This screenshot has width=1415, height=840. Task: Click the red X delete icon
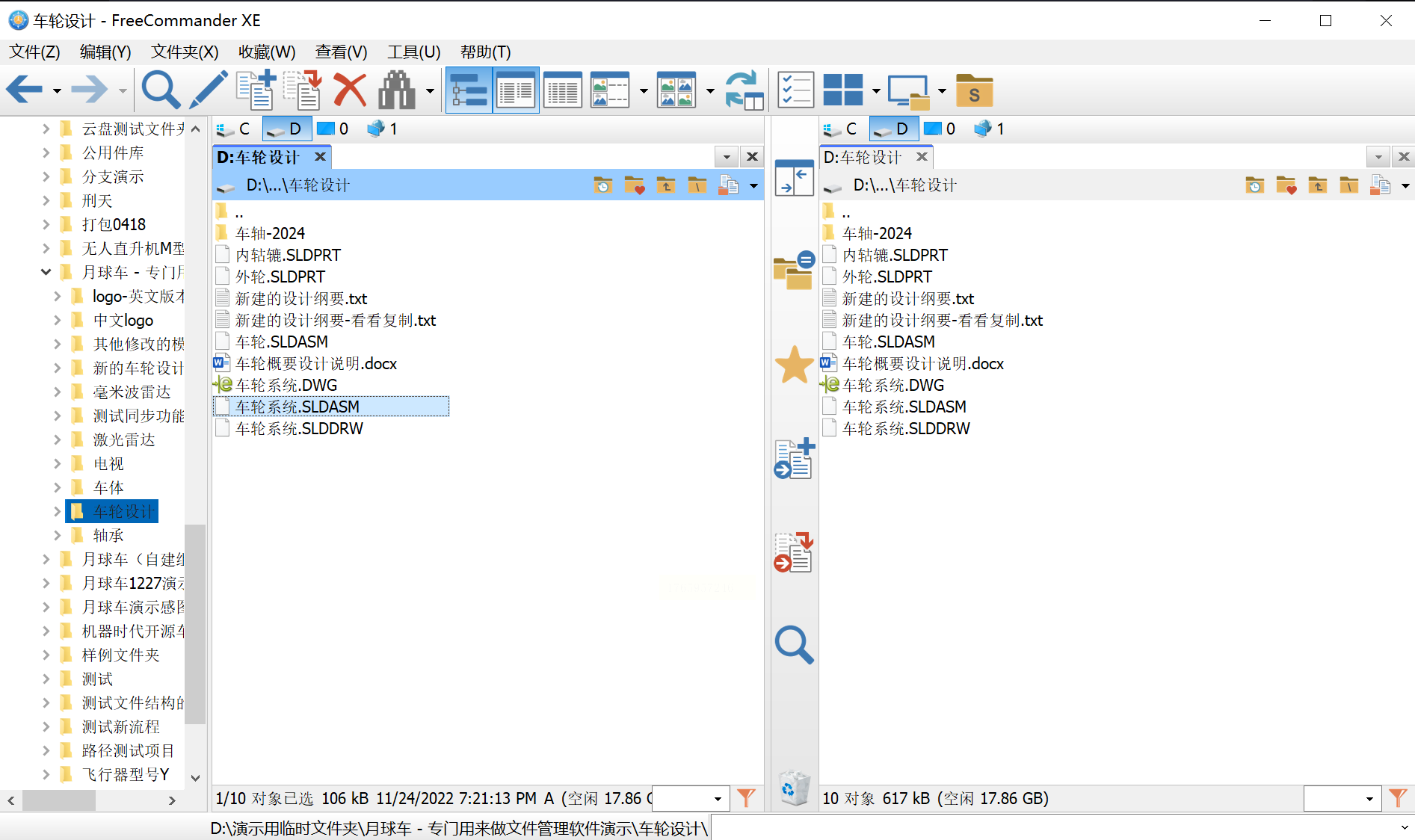point(350,90)
